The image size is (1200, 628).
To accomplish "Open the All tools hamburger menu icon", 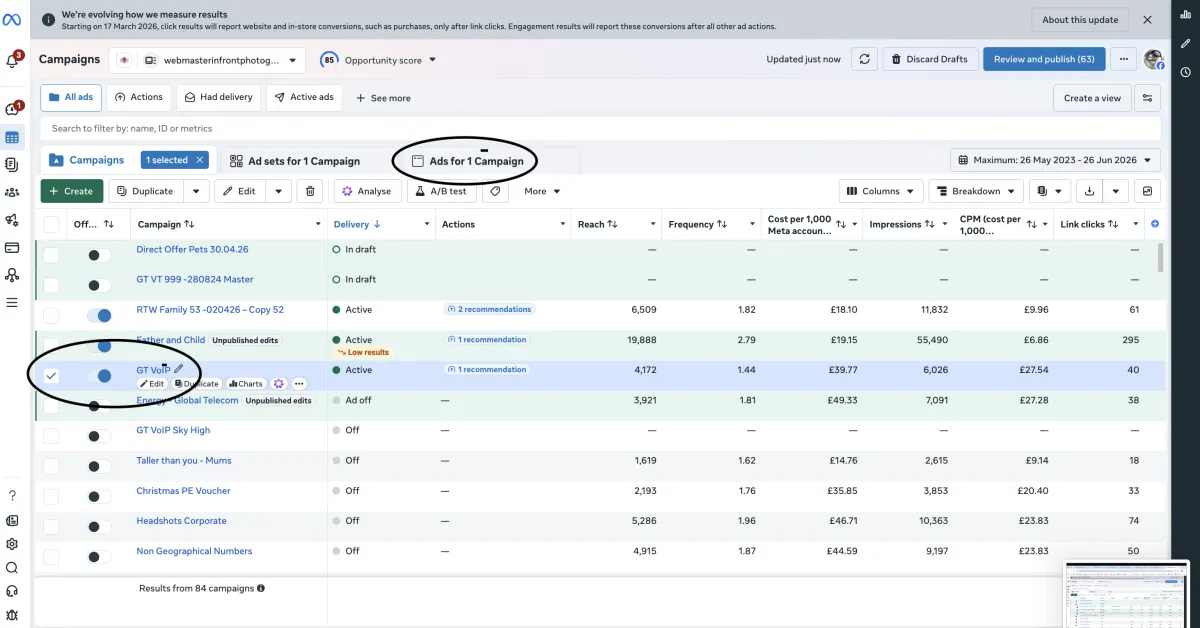I will [x=12, y=302].
